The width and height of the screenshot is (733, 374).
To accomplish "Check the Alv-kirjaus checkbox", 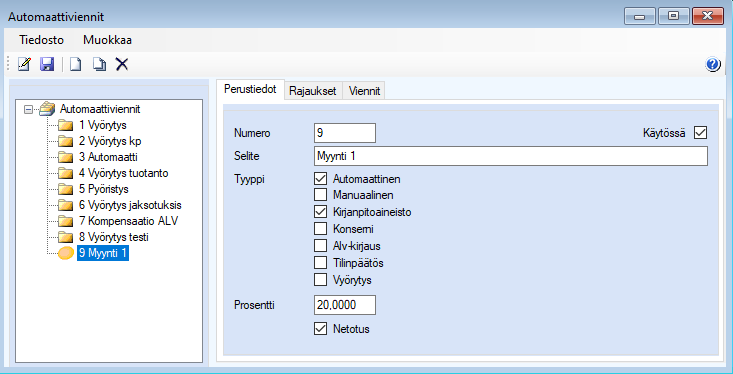I will click(321, 246).
